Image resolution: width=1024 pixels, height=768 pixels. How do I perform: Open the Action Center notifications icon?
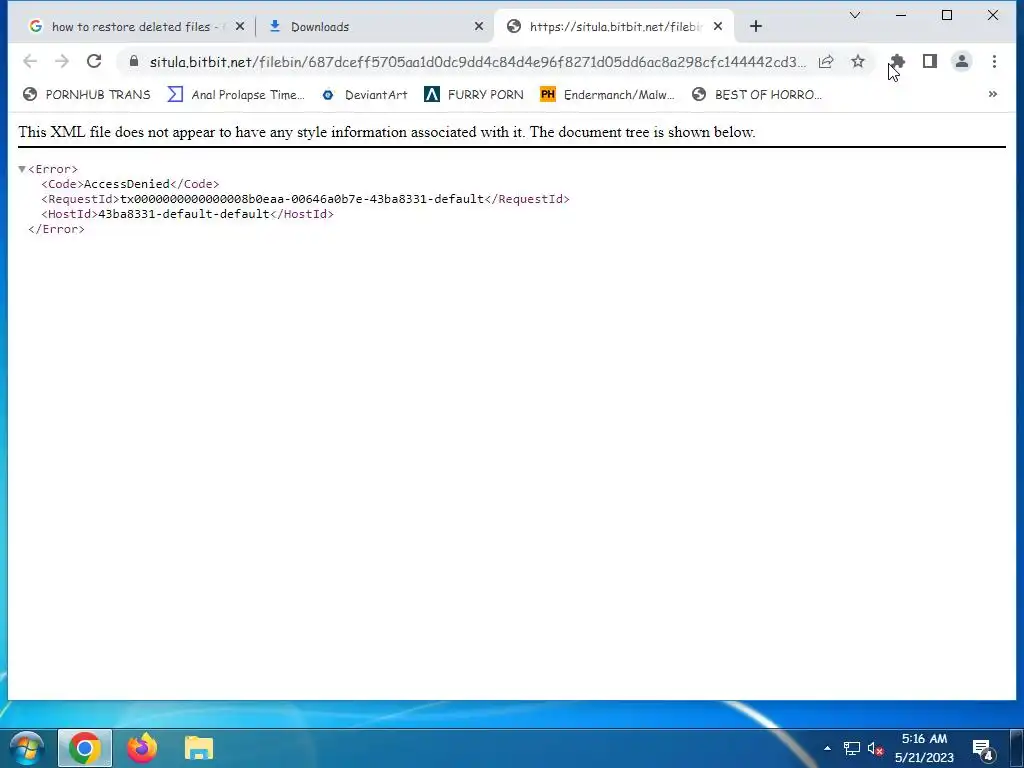(983, 748)
